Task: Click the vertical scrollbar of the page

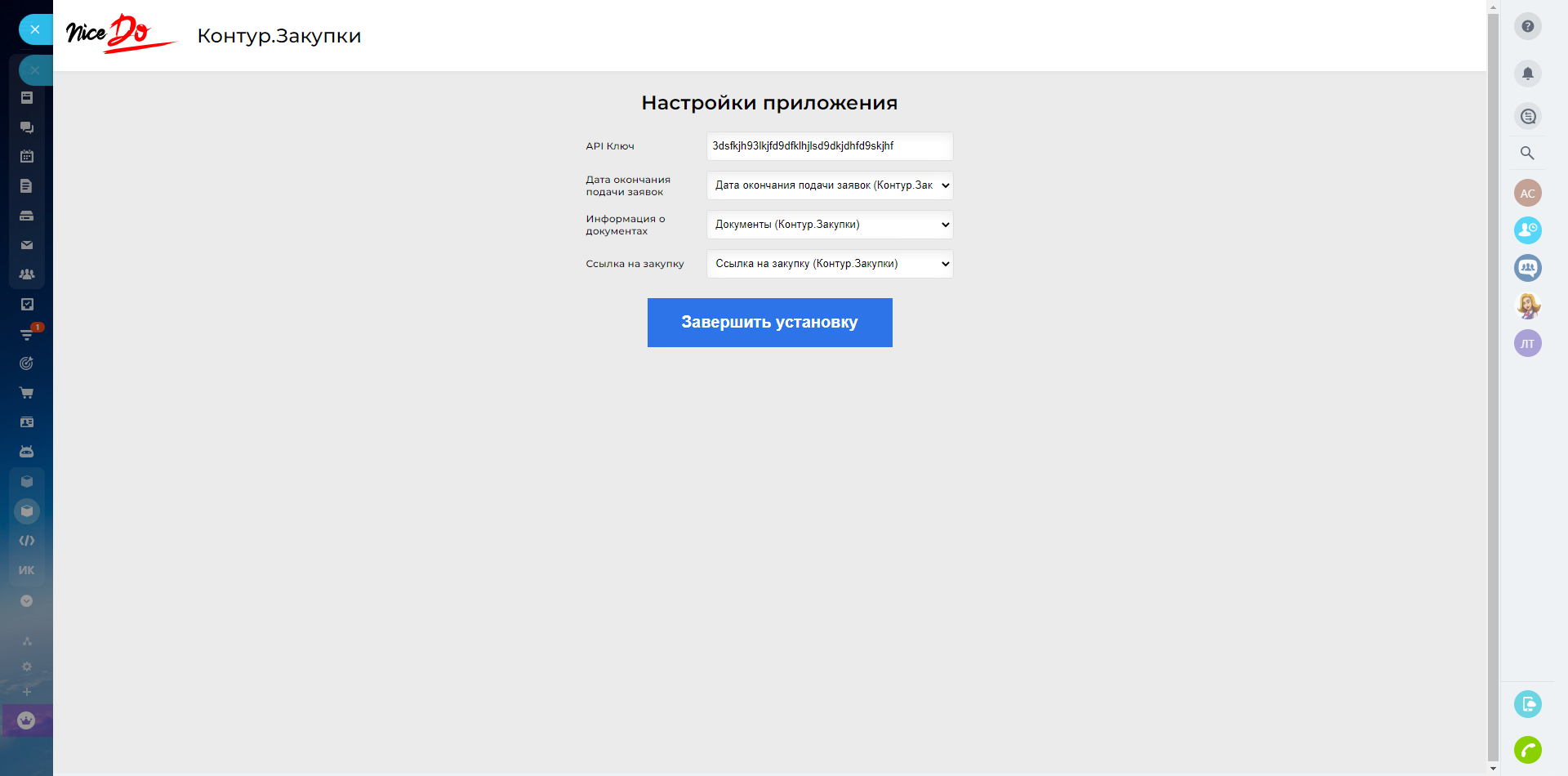Action: 1493,387
